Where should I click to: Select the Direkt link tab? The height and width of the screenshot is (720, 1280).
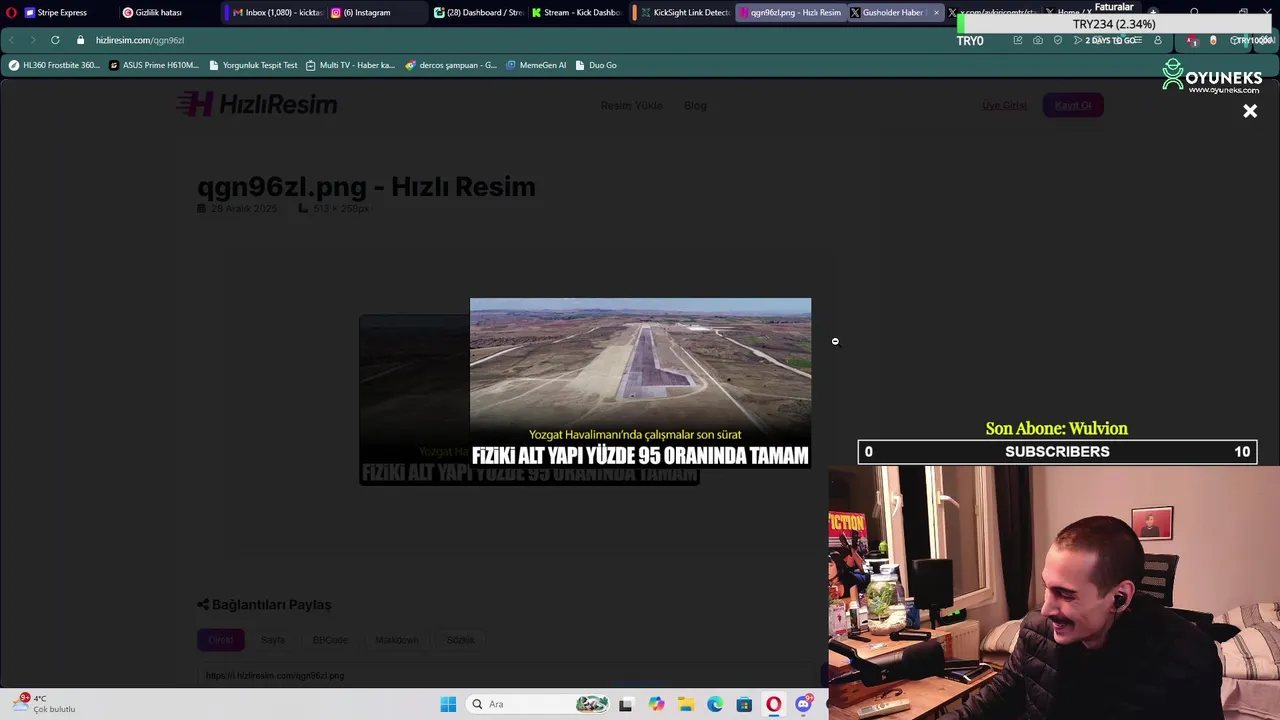221,640
